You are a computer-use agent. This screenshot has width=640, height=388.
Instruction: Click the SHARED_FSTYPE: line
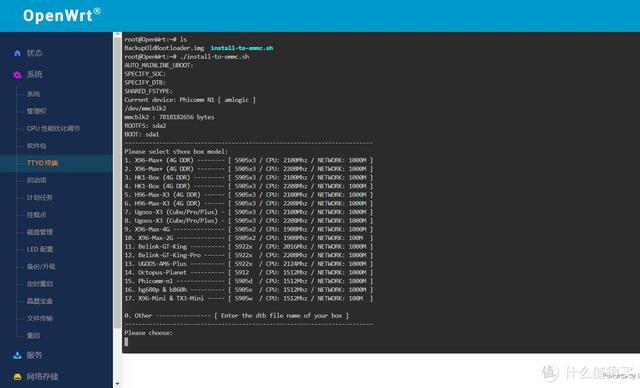pyautogui.click(x=149, y=91)
